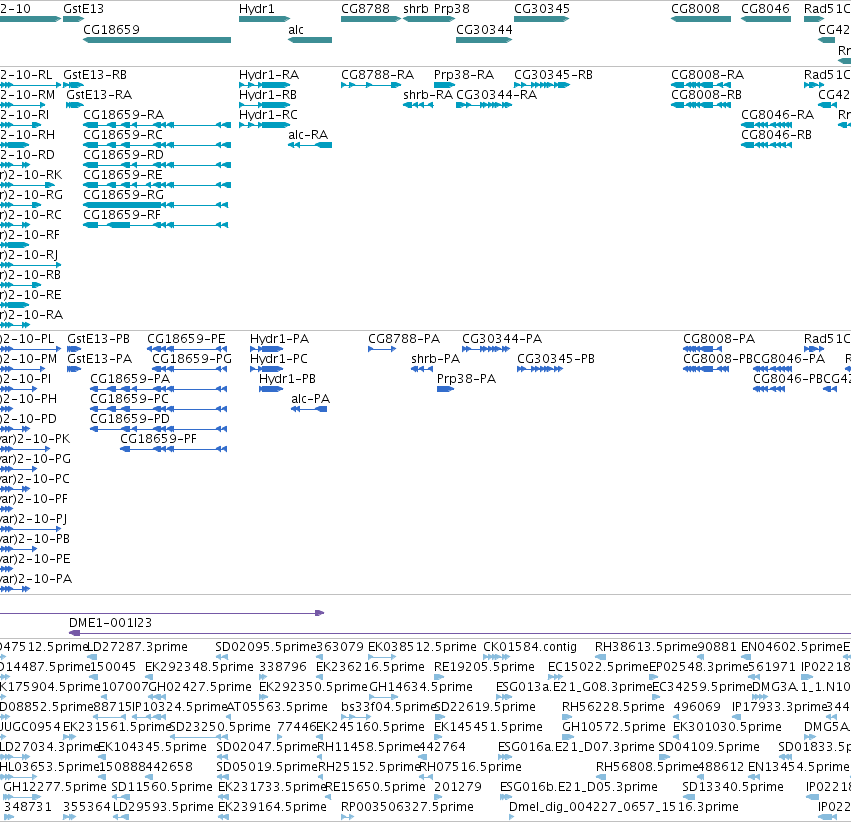Select transcript CG18659-RD
Image resolution: width=851 pixels, height=822 pixels.
[157, 165]
